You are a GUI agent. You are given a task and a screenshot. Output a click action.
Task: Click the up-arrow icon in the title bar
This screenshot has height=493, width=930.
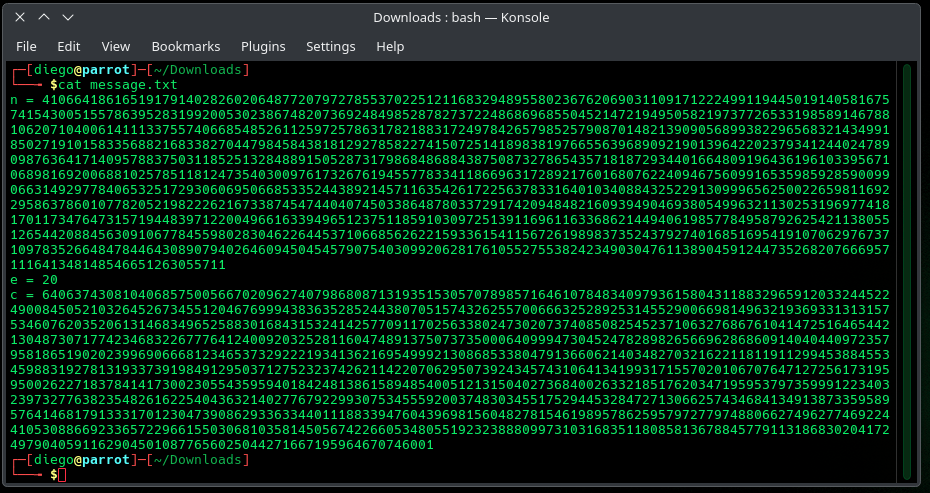click(x=44, y=17)
